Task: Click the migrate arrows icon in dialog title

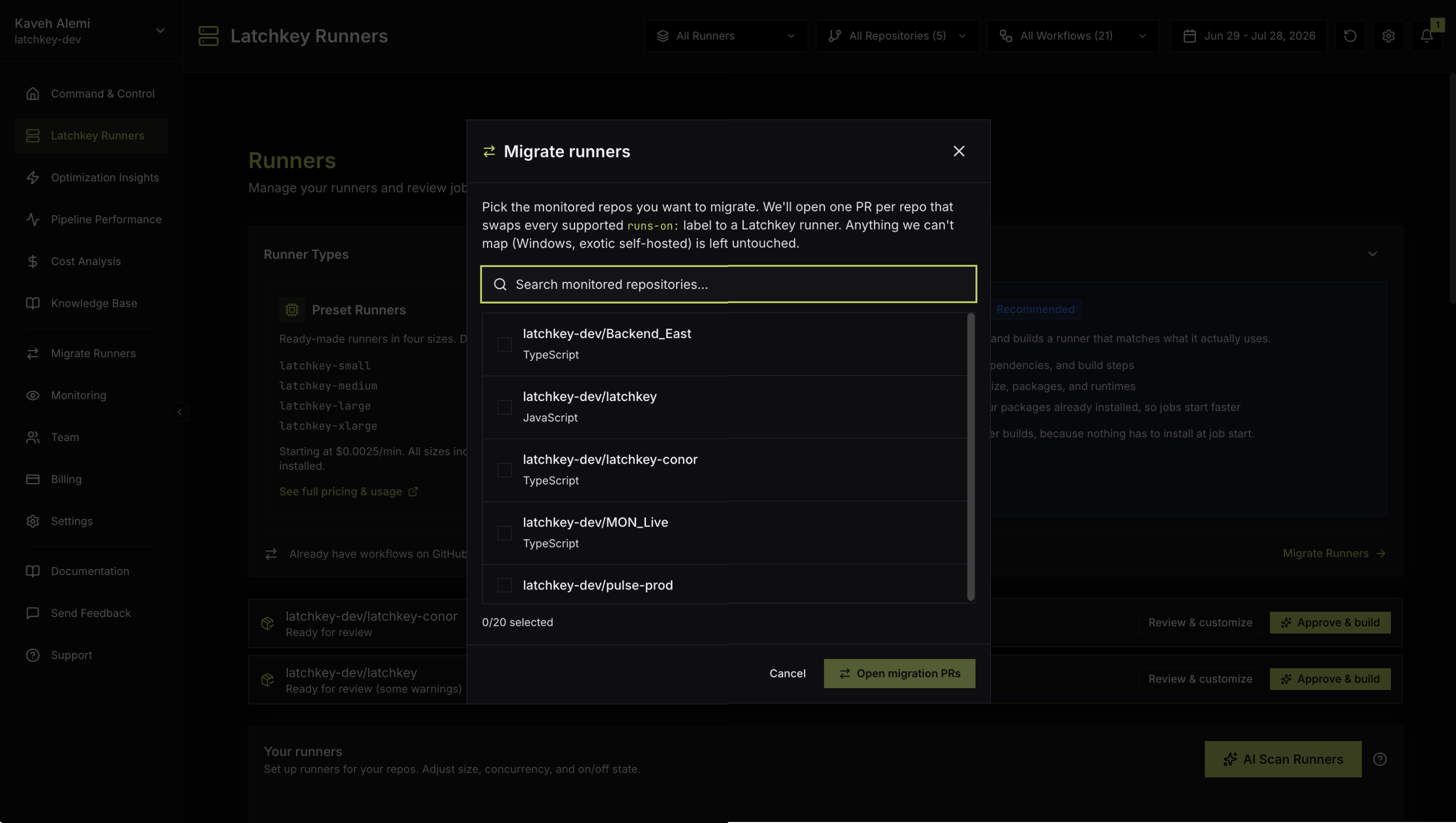Action: click(x=489, y=151)
